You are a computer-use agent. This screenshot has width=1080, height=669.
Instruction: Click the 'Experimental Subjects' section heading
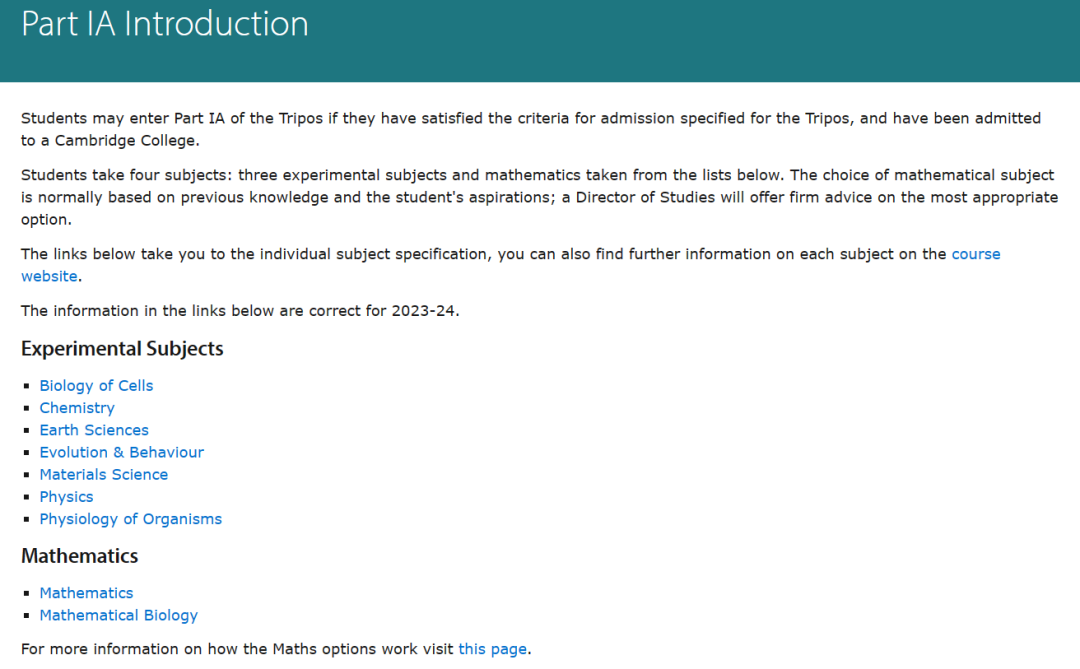point(122,349)
